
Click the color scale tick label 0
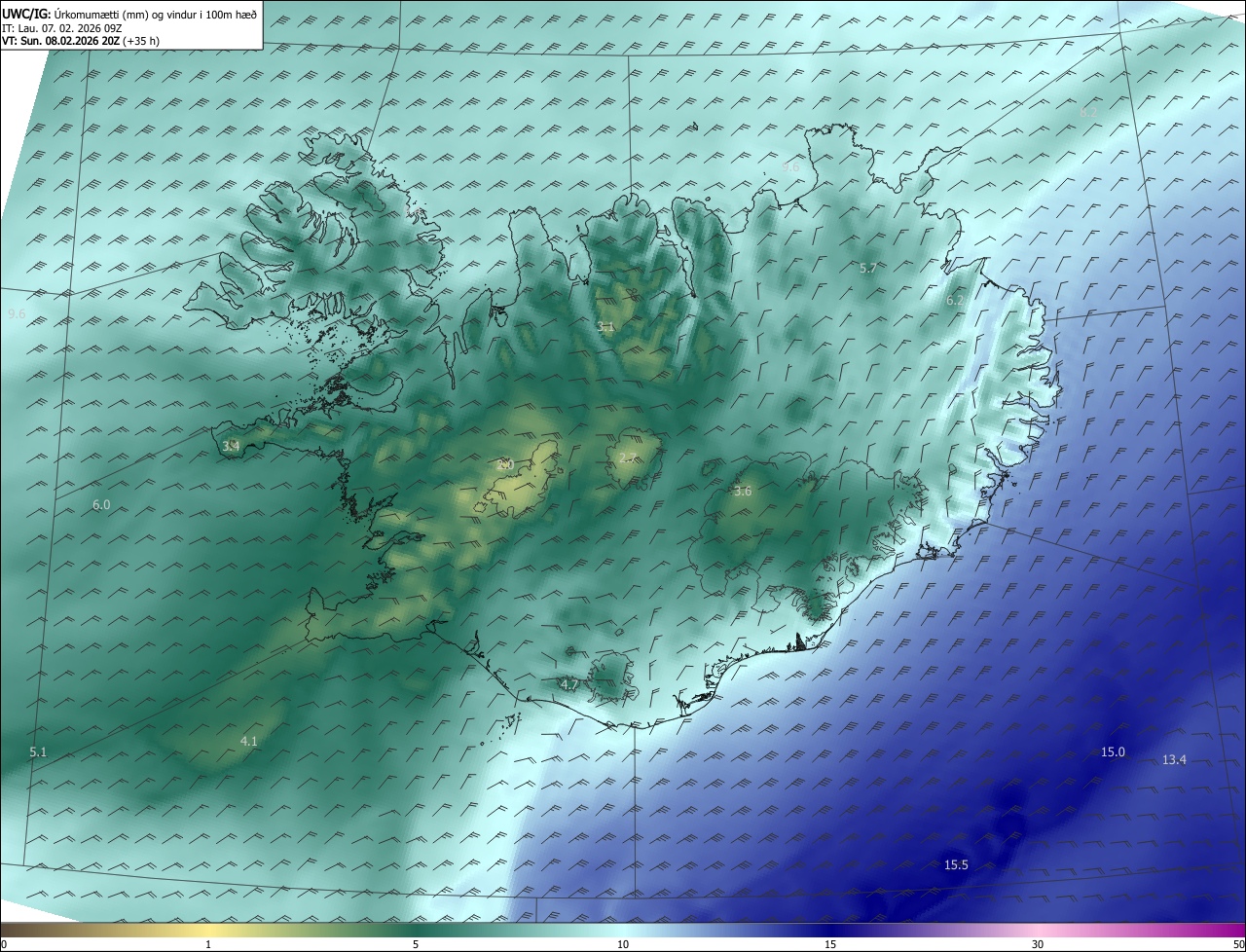[x=4, y=944]
